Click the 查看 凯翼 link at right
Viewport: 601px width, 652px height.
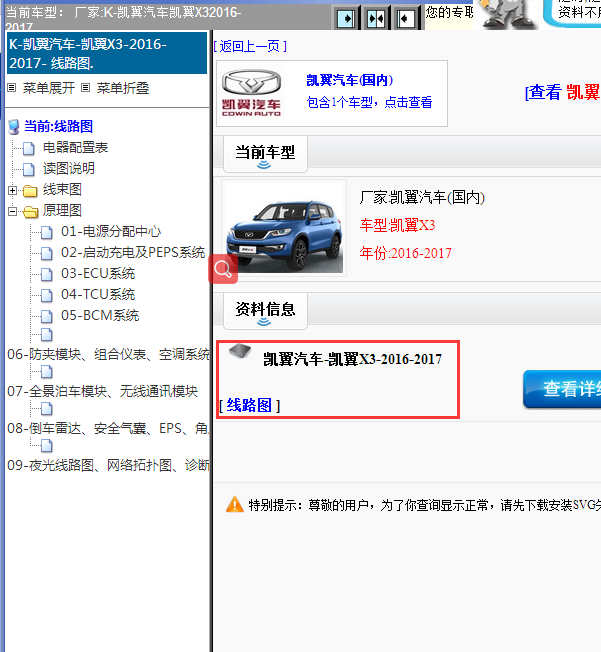tap(563, 92)
